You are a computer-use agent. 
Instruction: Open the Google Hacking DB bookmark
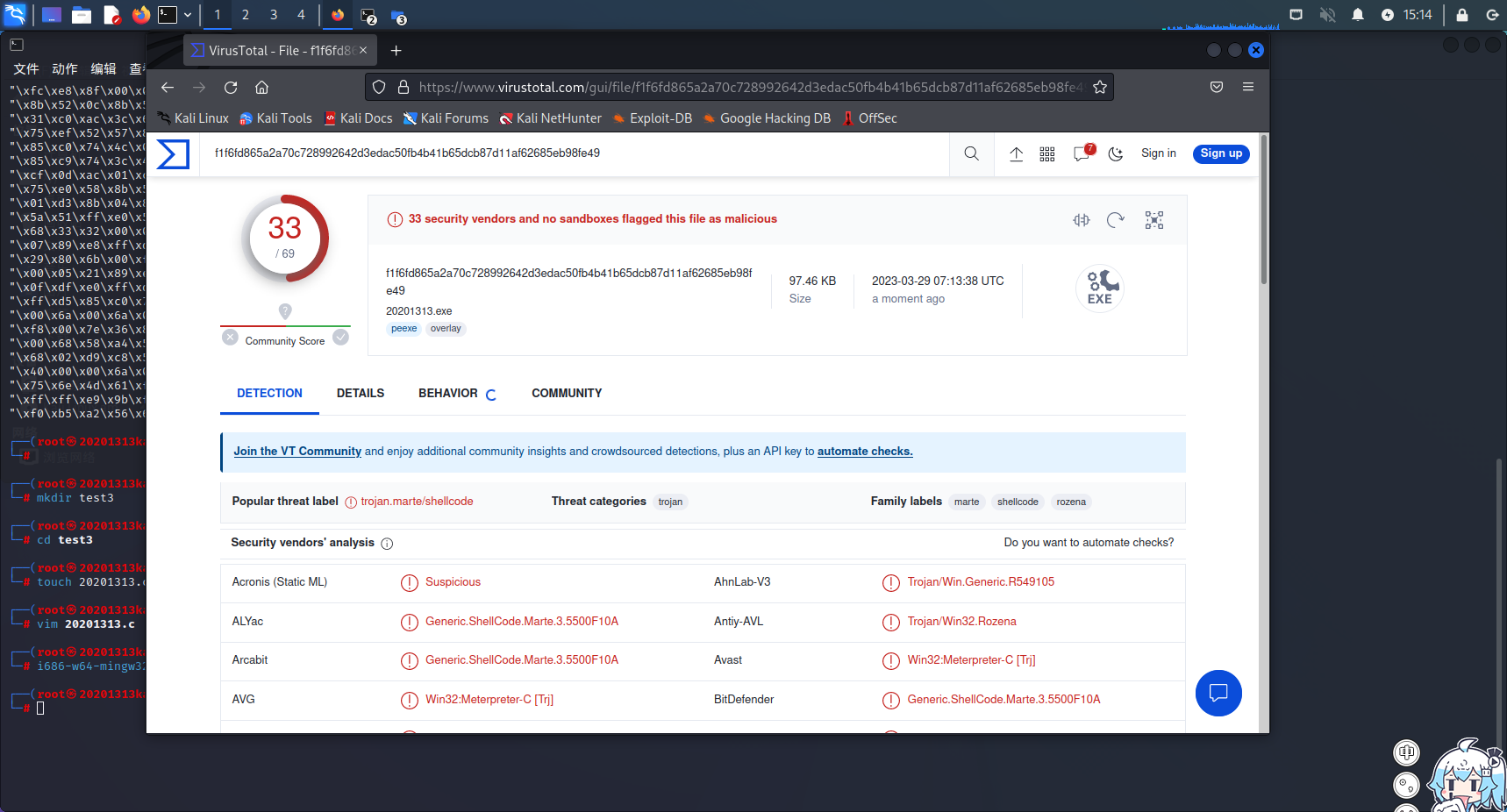click(767, 118)
